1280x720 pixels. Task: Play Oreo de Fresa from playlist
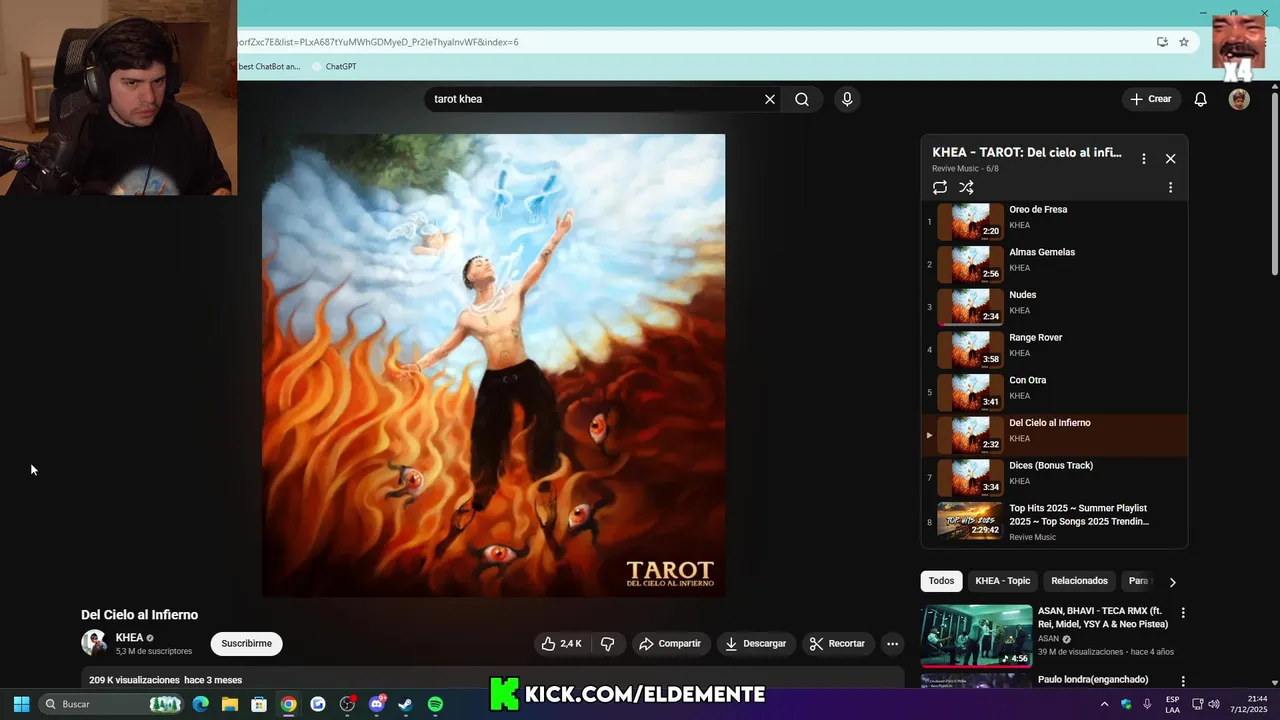1054,222
